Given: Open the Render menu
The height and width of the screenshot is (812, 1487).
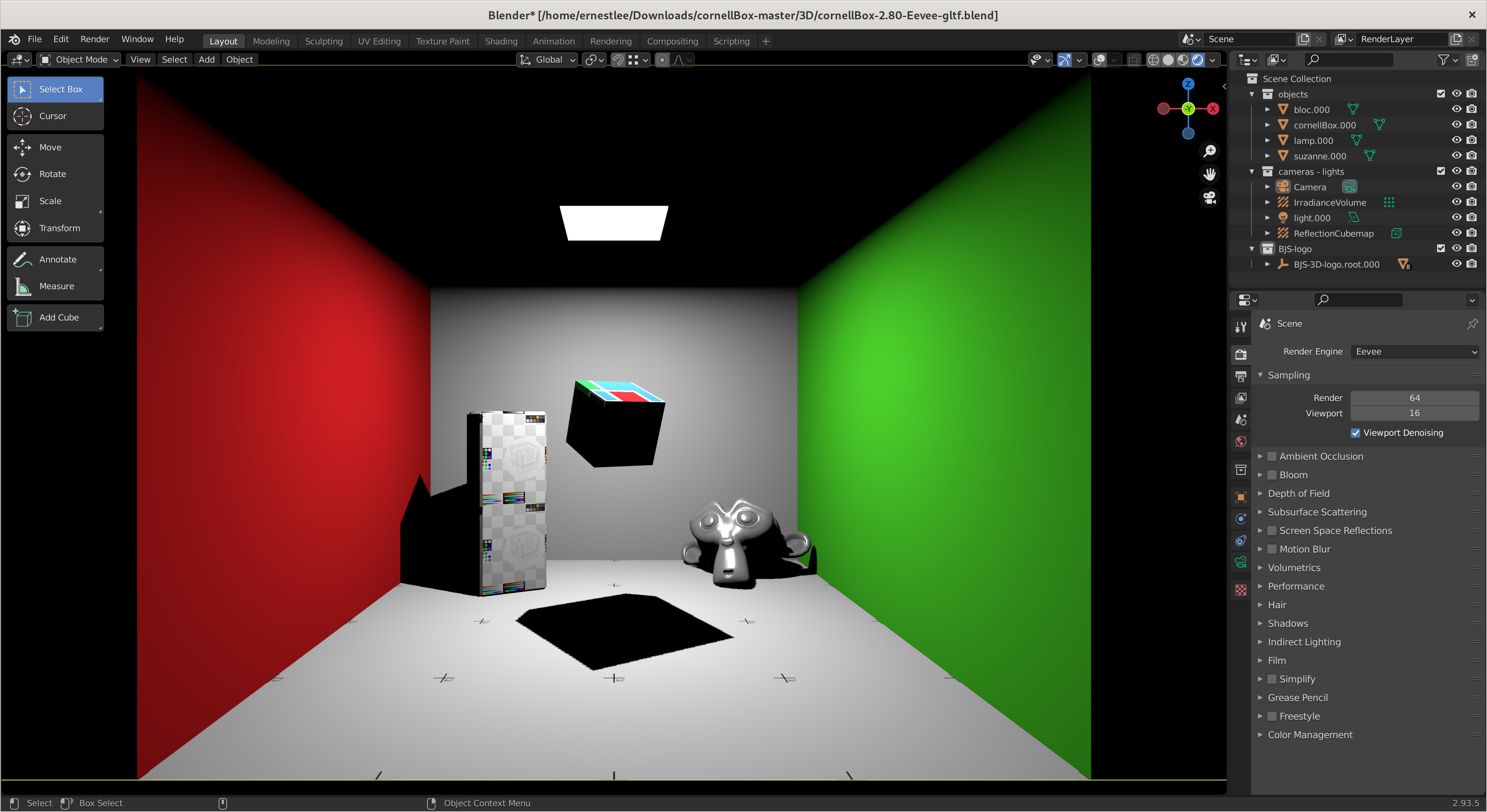Looking at the screenshot, I should coord(95,39).
